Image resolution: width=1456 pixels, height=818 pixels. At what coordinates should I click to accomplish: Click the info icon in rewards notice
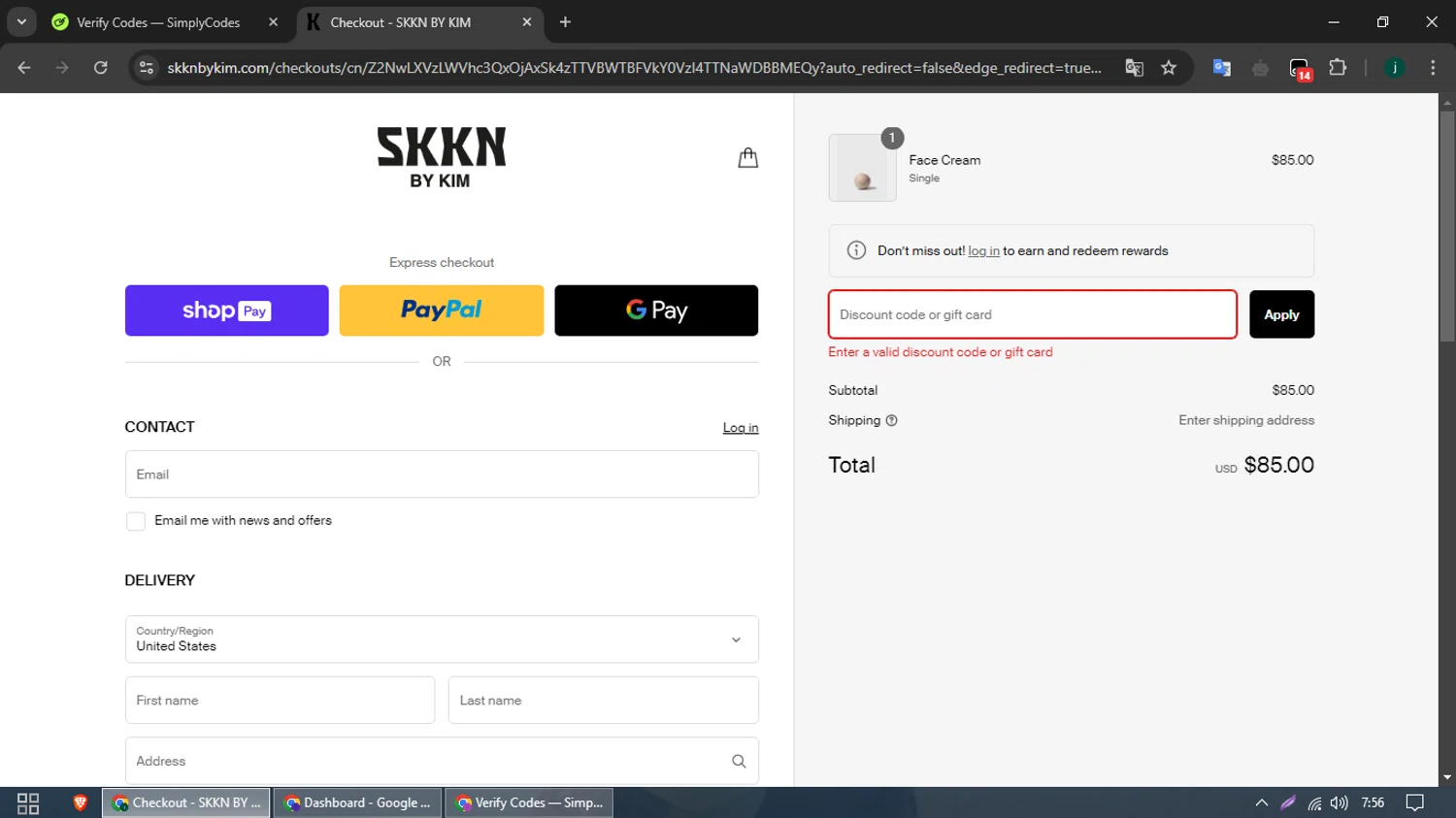pos(856,250)
